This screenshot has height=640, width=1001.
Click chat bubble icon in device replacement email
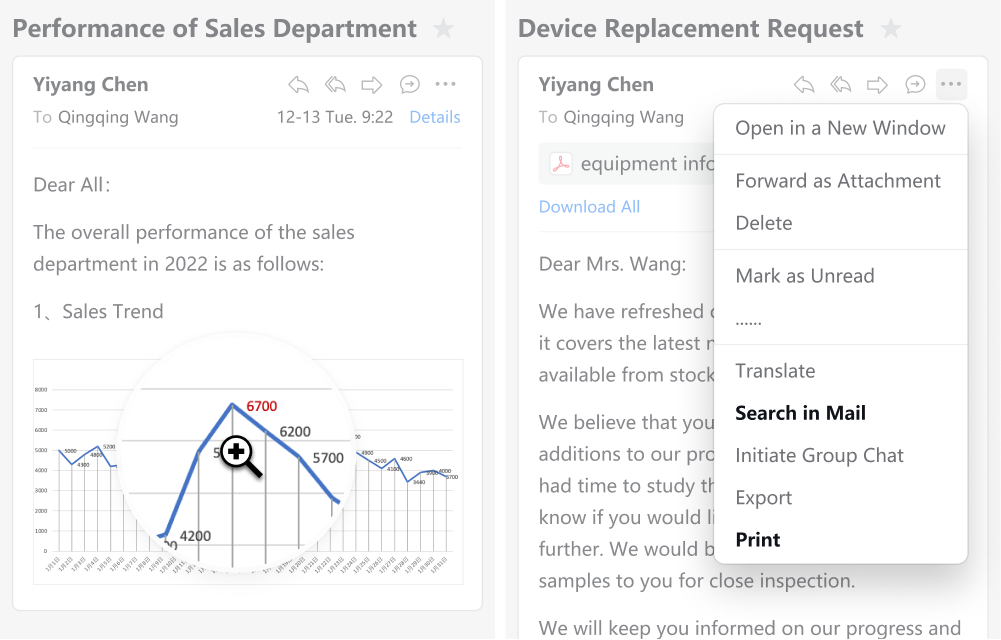(915, 85)
